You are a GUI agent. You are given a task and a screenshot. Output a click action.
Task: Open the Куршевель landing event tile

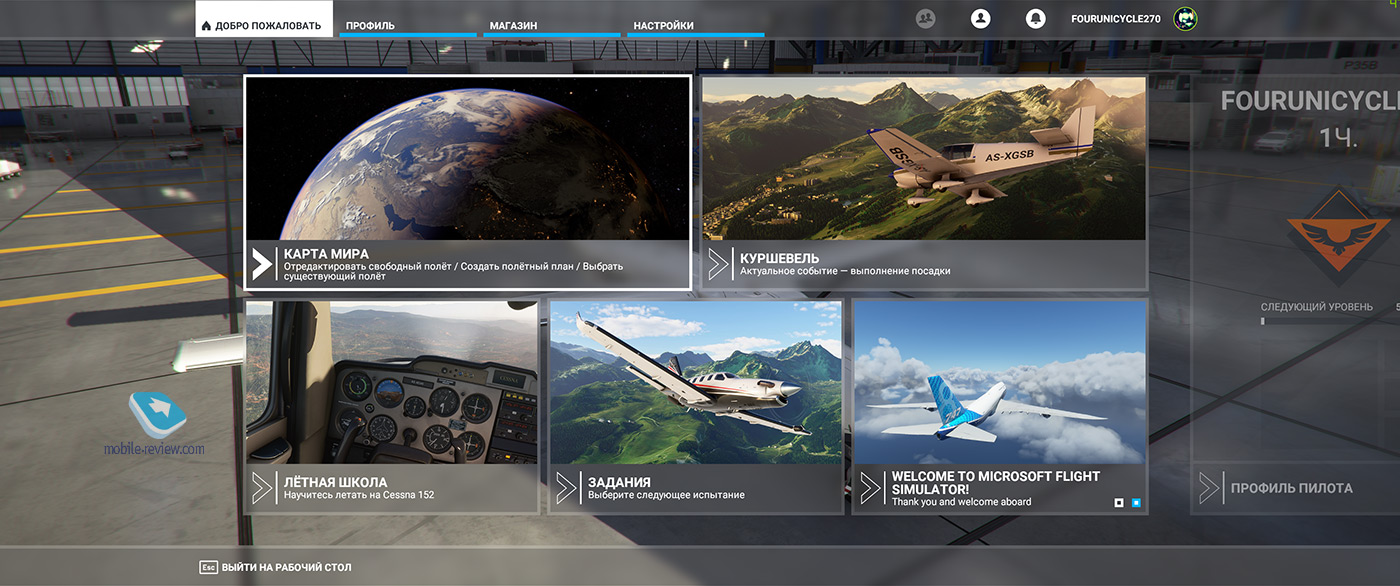tap(924, 182)
